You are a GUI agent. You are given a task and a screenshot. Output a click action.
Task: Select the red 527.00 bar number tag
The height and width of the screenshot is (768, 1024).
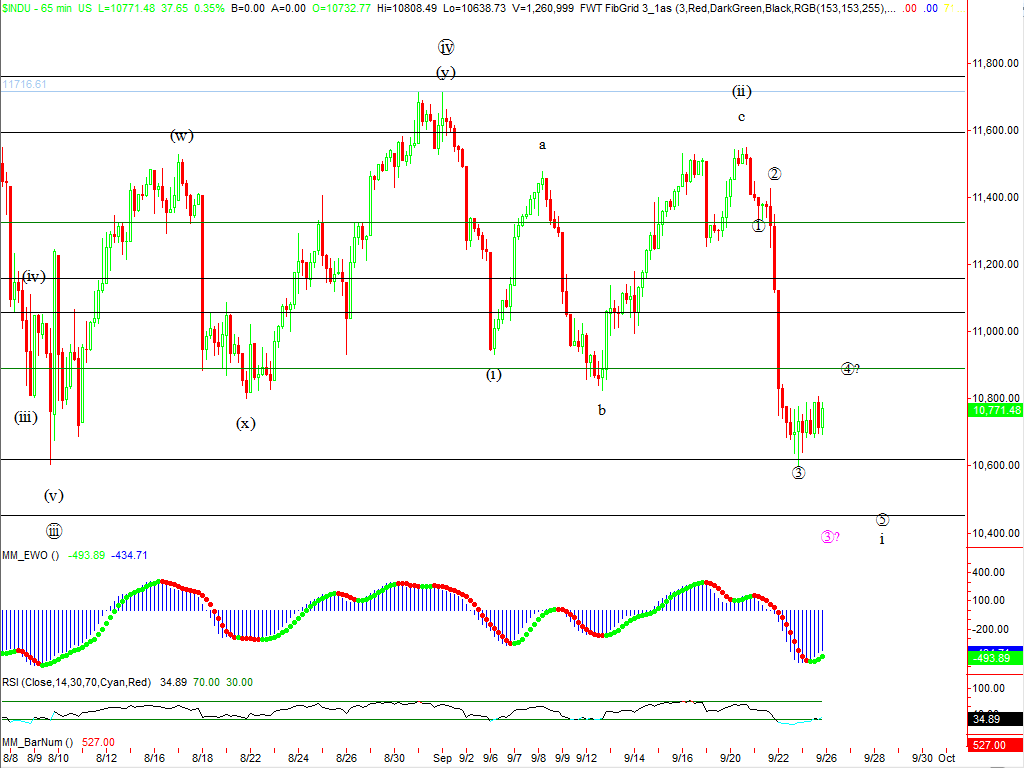pyautogui.click(x=995, y=744)
